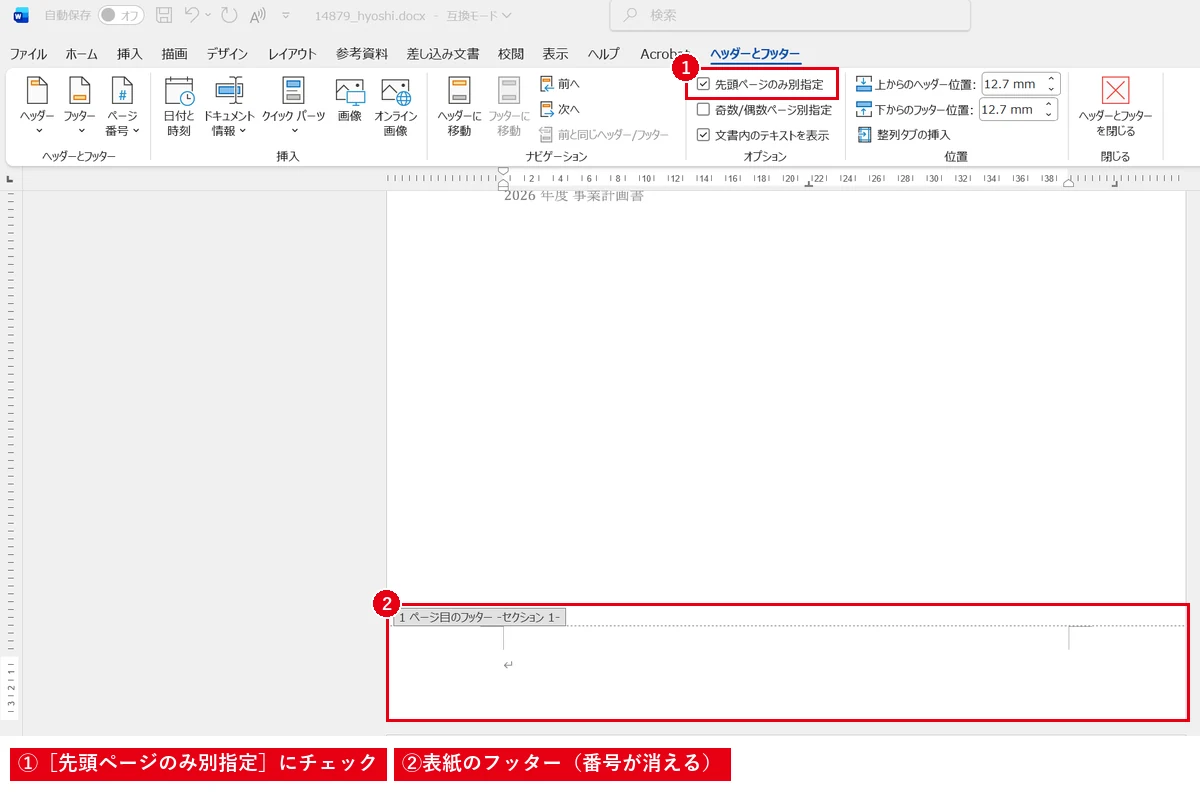Toggle 自動保存 (AutoSave) switch

[x=121, y=15]
